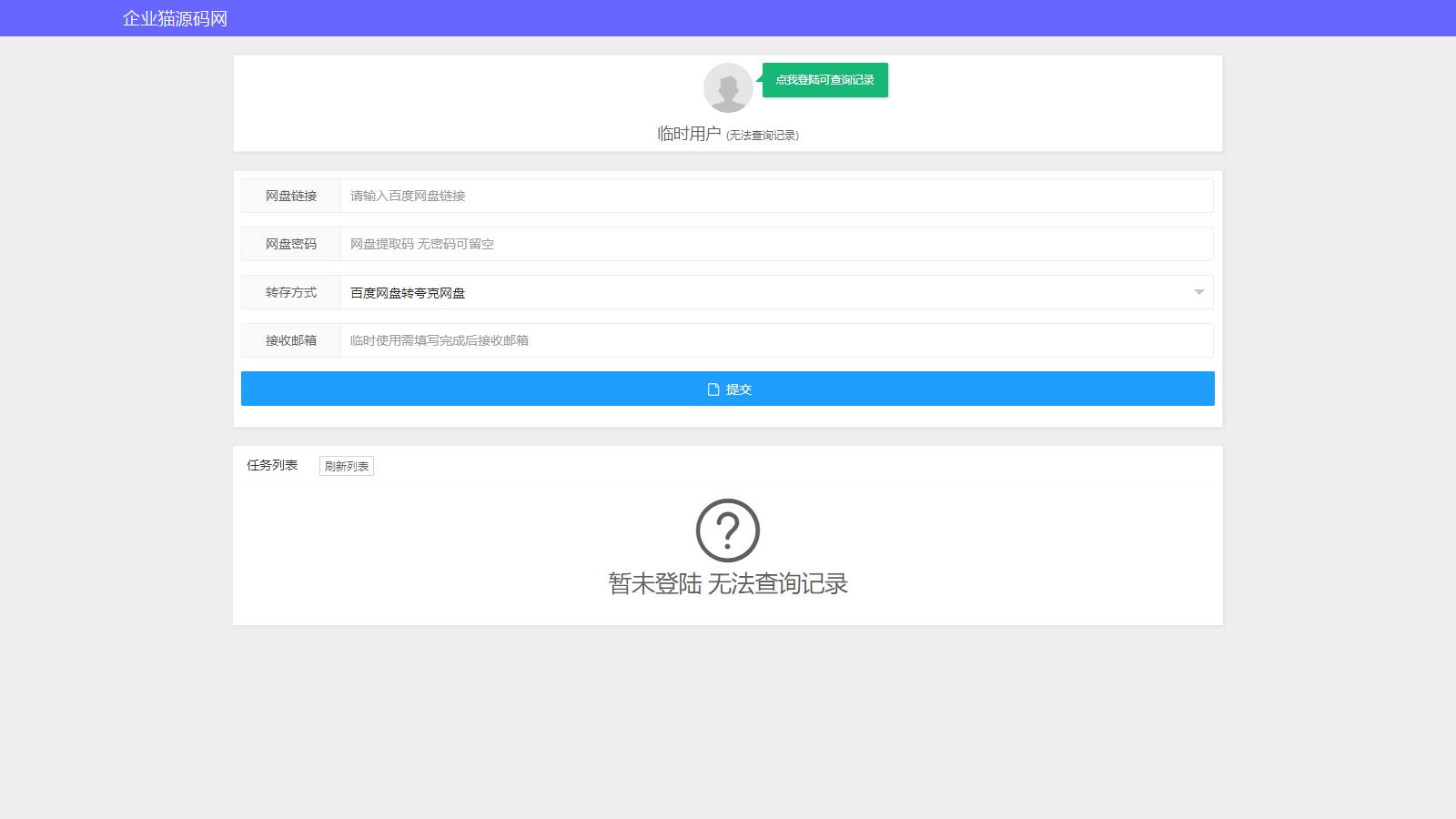Click the 临时用户 username text
This screenshot has height=819, width=1456.
(x=689, y=134)
